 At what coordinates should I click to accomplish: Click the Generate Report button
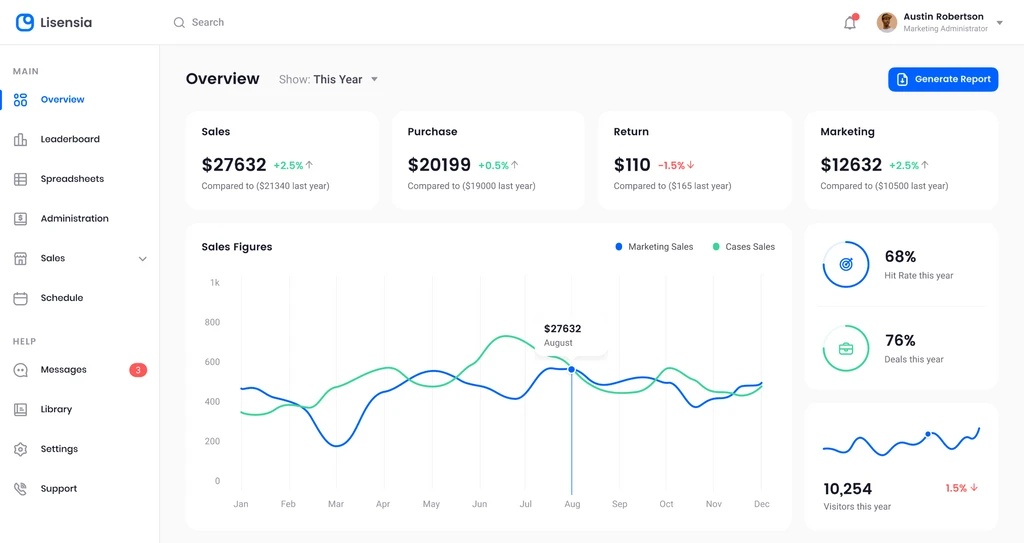point(943,79)
